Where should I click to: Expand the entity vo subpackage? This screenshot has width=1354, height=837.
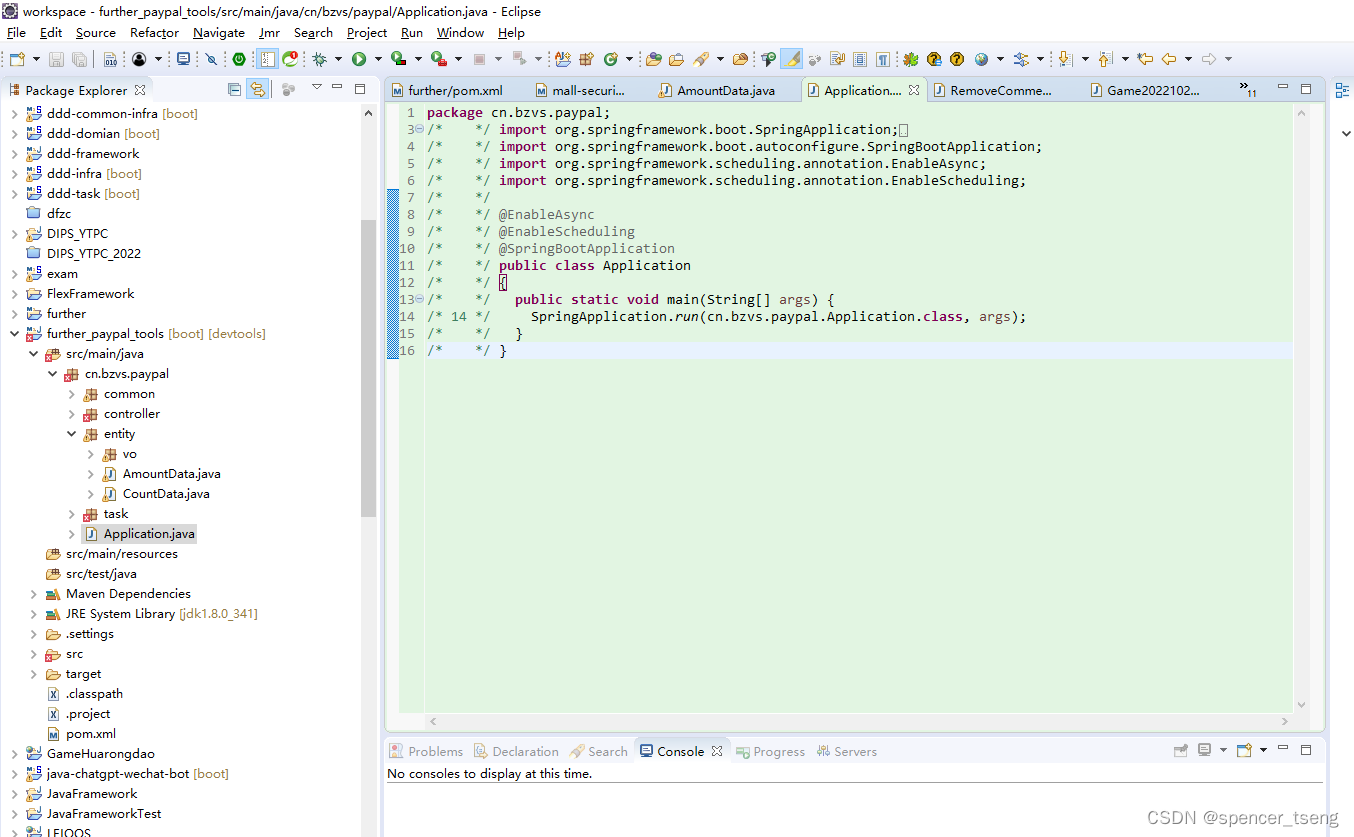(x=90, y=453)
